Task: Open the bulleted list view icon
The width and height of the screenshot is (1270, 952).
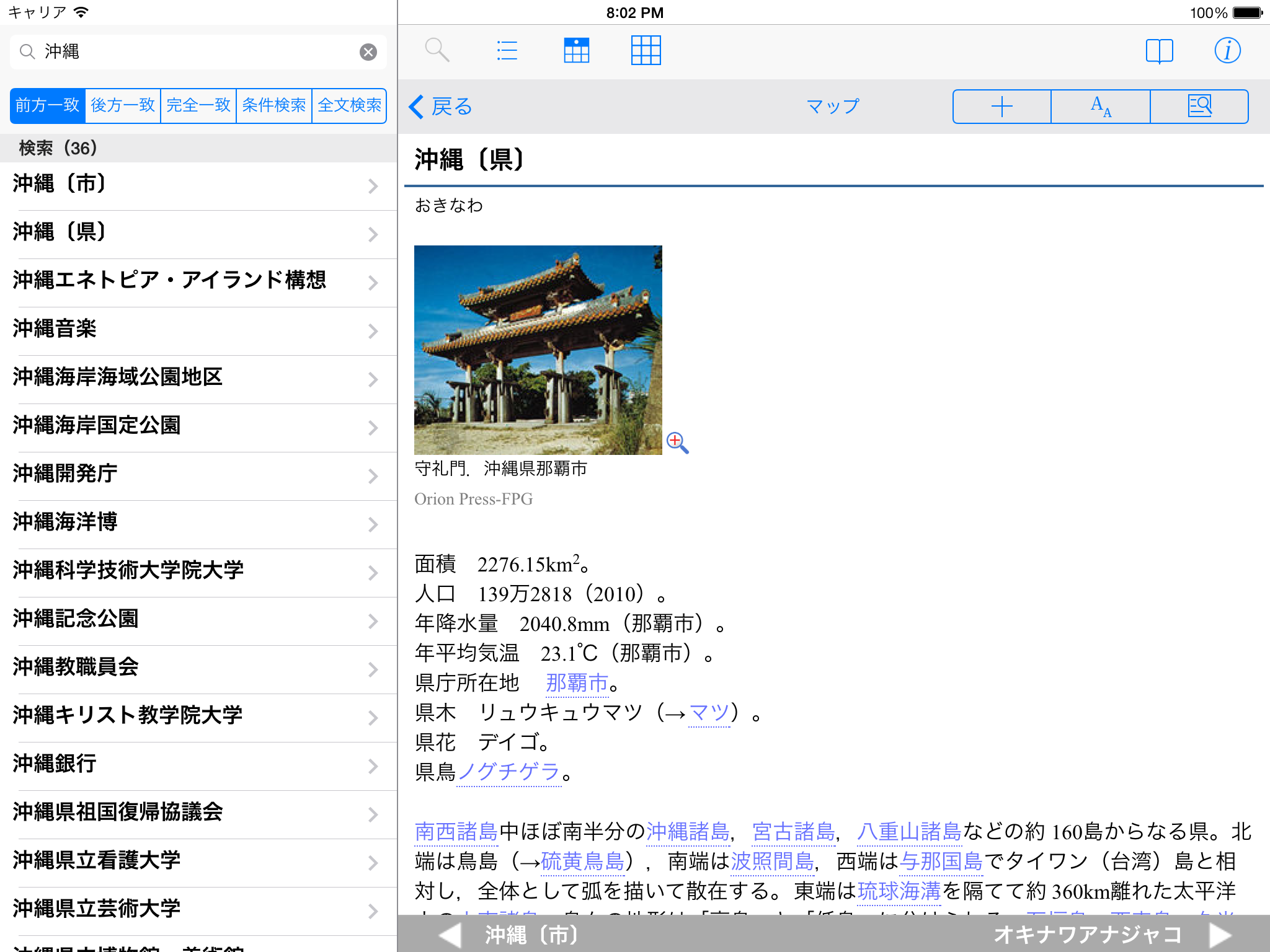Action: [x=507, y=50]
